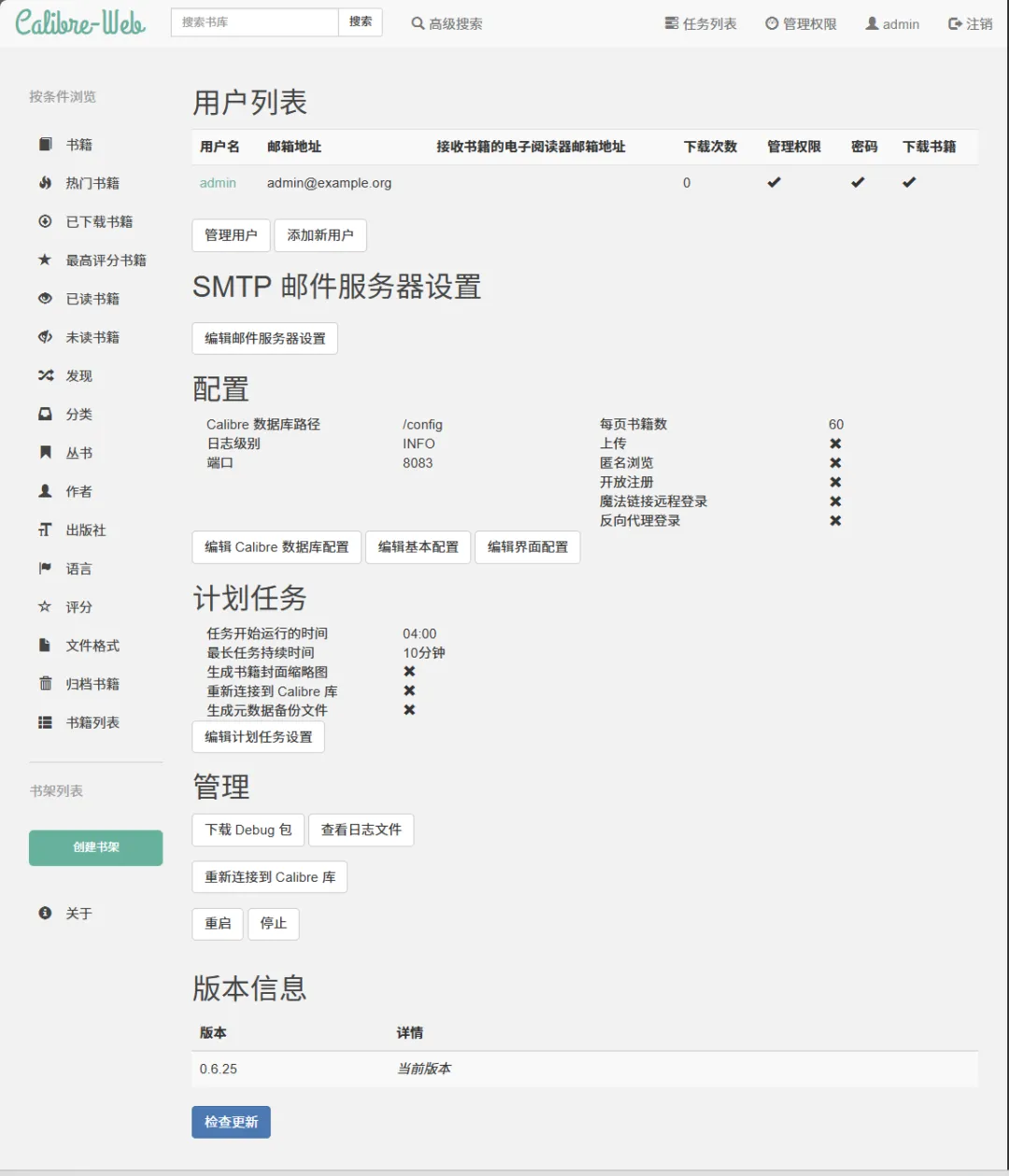This screenshot has height=1176, width=1009.
Task: Click the 最高评分书籍 star icon
Action: pyautogui.click(x=45, y=260)
